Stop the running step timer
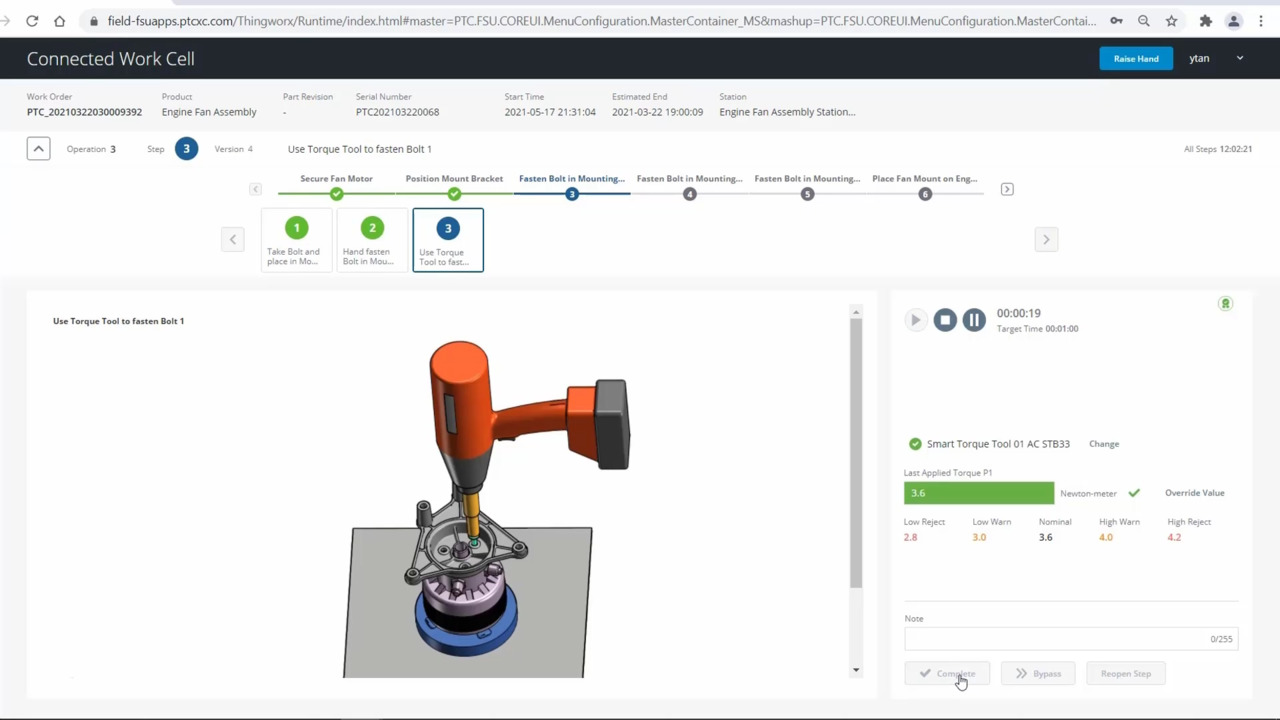The image size is (1280, 720). point(944,319)
